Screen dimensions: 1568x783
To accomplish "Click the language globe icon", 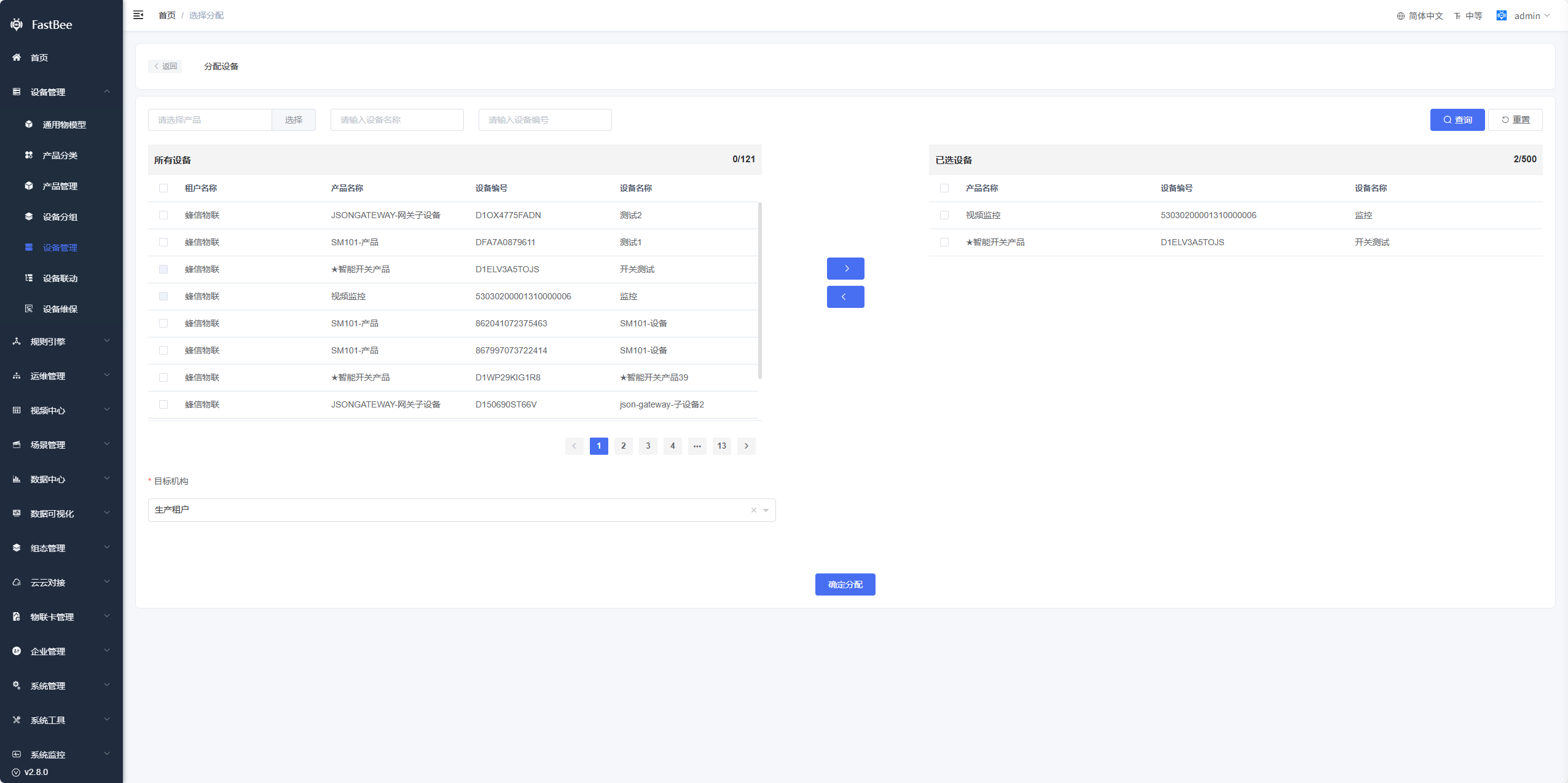I will click(1400, 16).
